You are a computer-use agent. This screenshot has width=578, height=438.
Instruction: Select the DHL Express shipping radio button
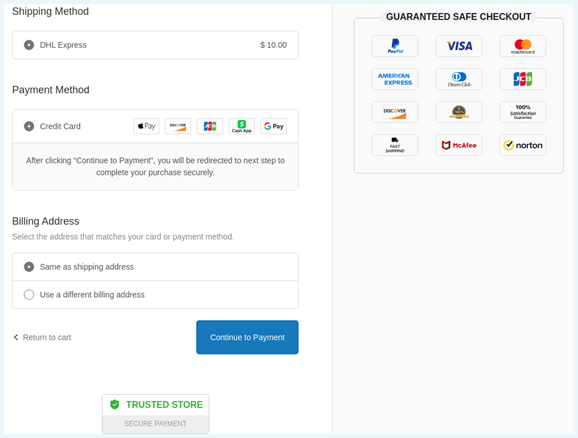tap(29, 45)
